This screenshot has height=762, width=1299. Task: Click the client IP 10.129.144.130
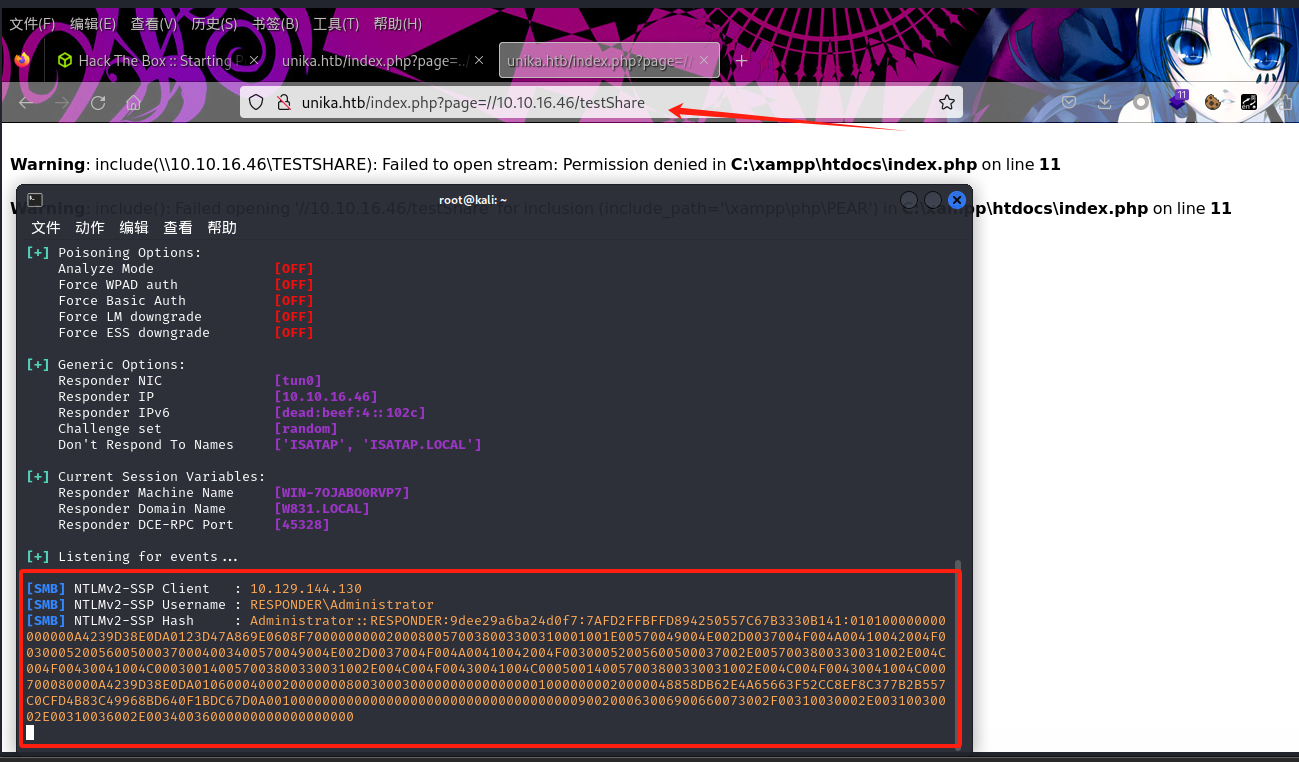(306, 589)
